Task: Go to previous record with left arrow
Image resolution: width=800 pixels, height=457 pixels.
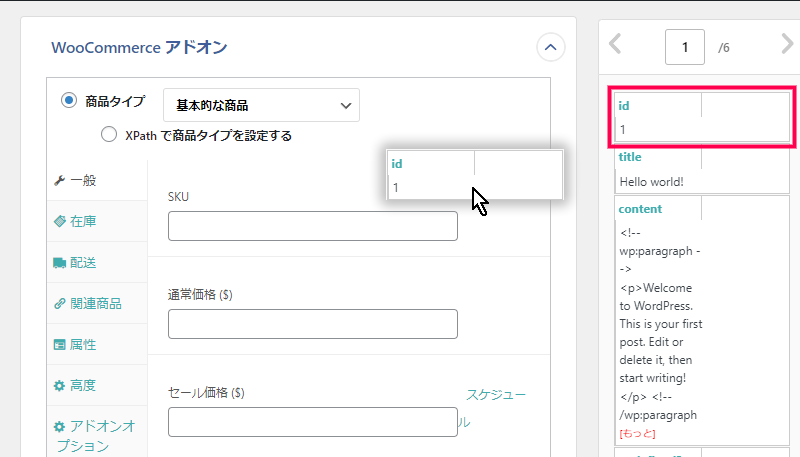Action: pyautogui.click(x=615, y=44)
